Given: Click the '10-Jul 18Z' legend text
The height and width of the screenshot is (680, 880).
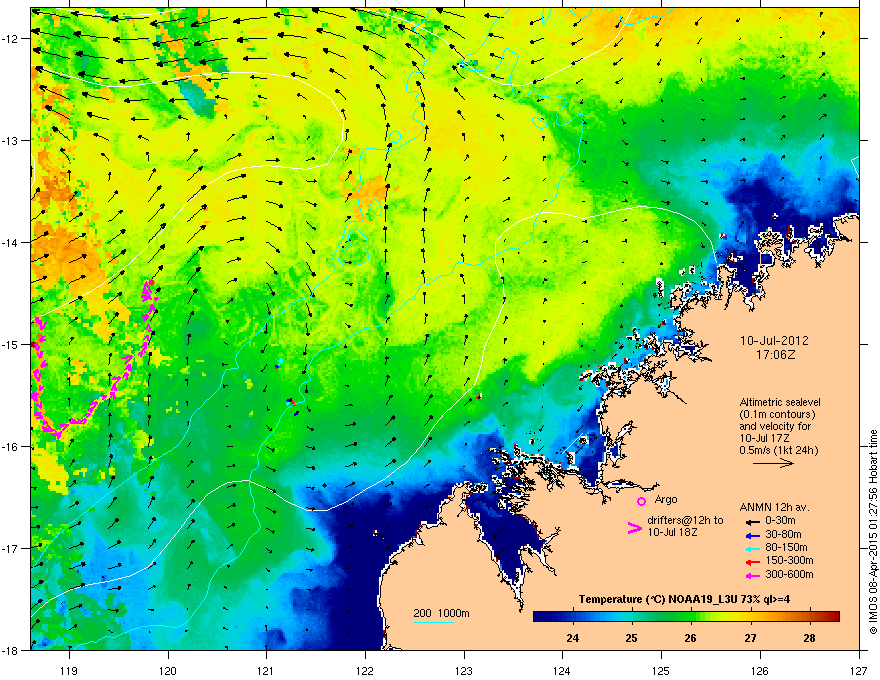Looking at the screenshot, I should point(672,532).
